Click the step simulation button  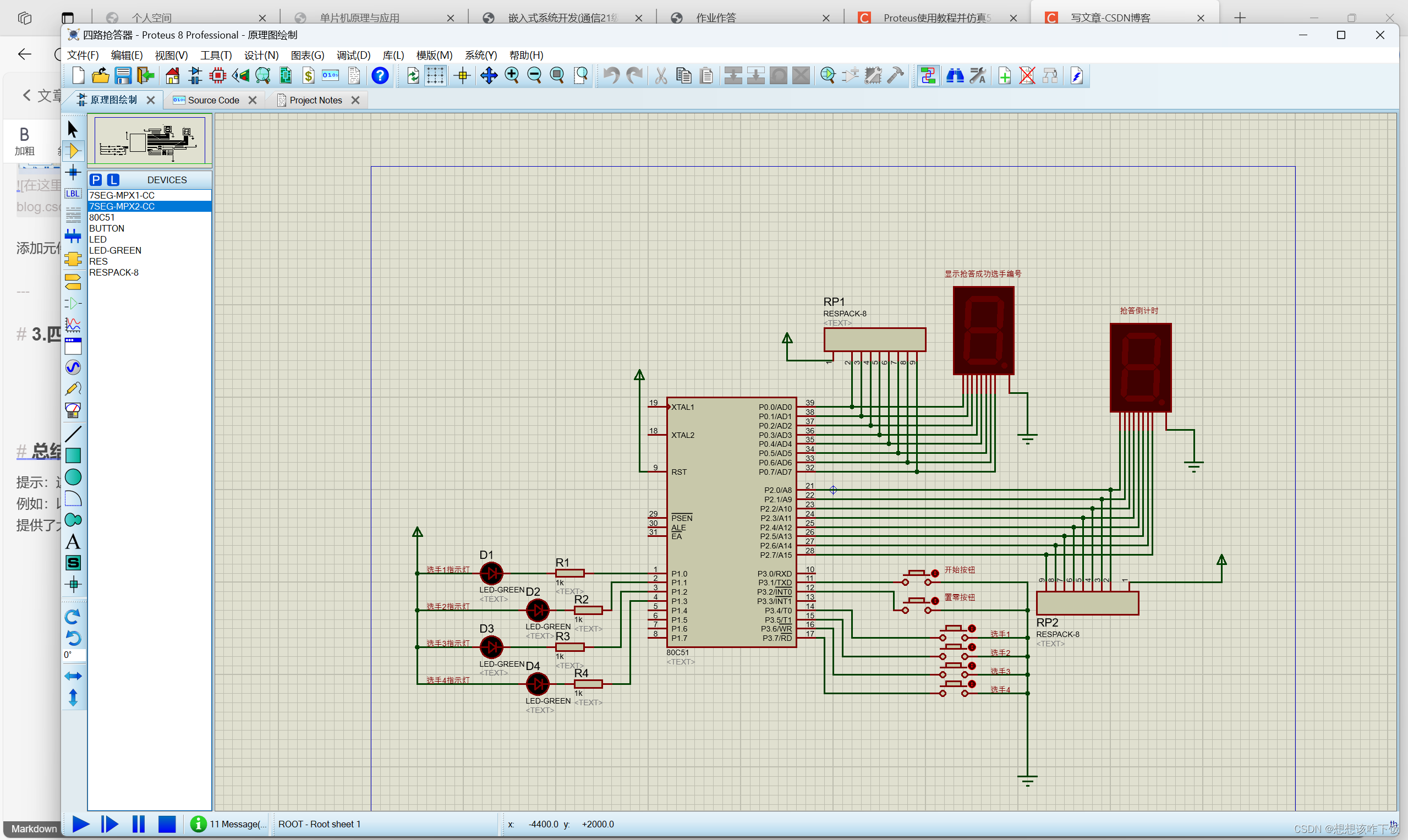point(110,824)
